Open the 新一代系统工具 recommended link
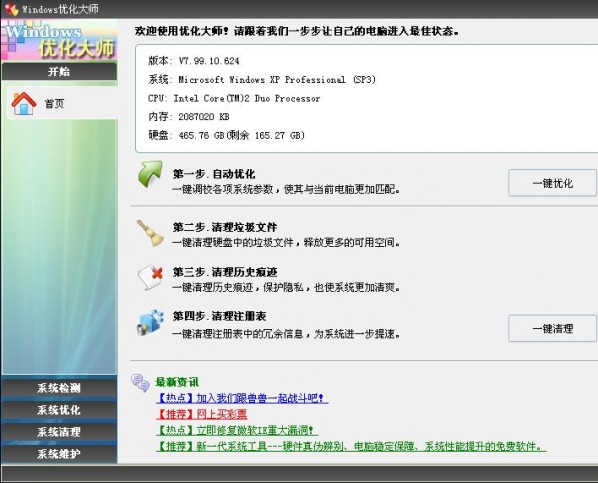The height and width of the screenshot is (483, 598). pos(351,446)
